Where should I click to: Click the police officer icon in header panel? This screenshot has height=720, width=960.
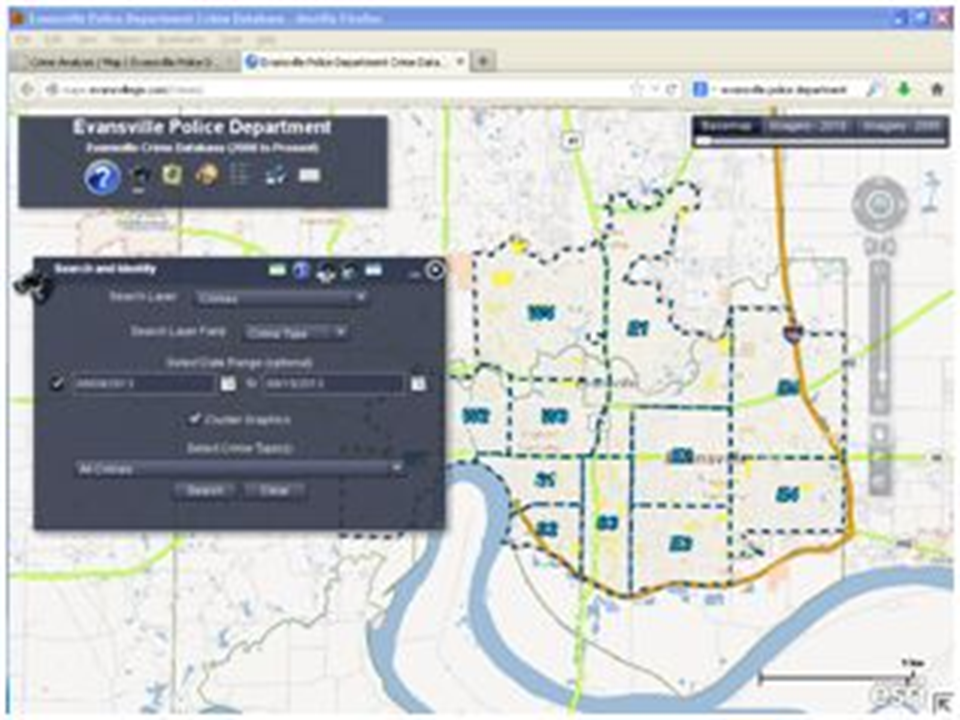tap(140, 177)
